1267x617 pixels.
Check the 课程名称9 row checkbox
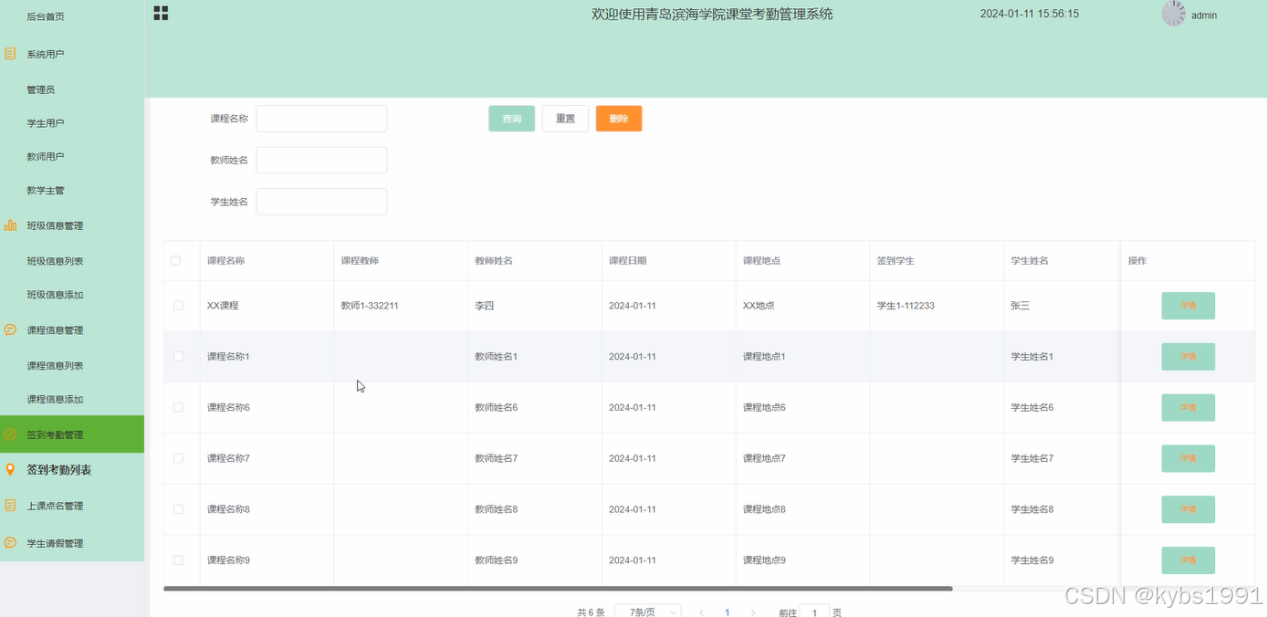tap(178, 561)
